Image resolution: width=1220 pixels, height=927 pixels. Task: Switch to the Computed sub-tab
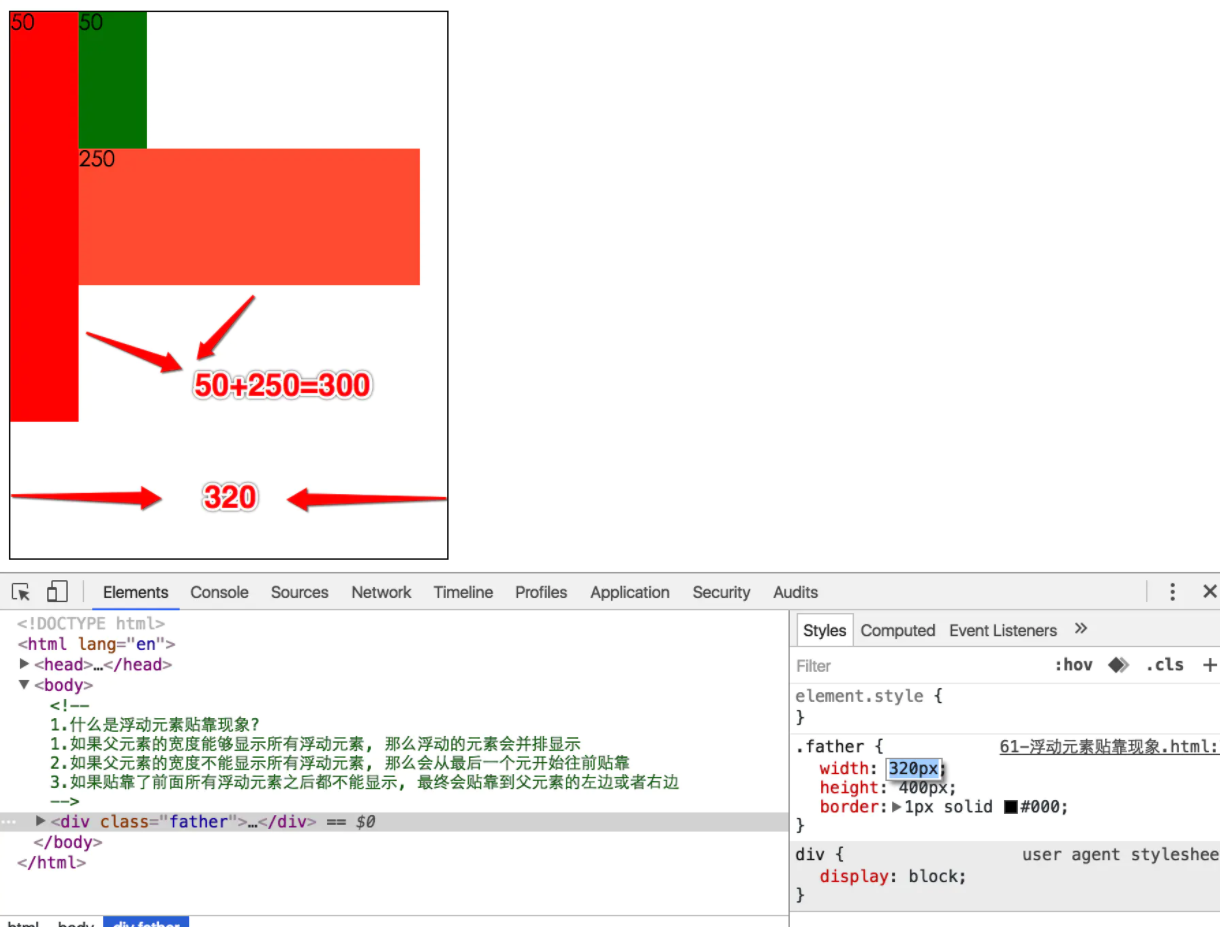(897, 630)
